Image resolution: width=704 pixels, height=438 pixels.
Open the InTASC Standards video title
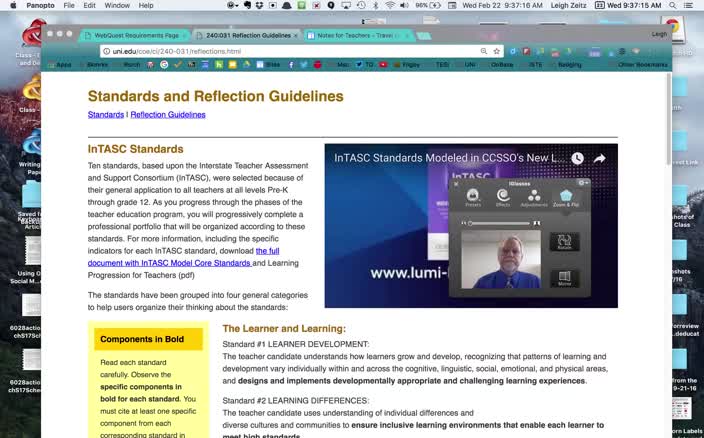coord(450,158)
